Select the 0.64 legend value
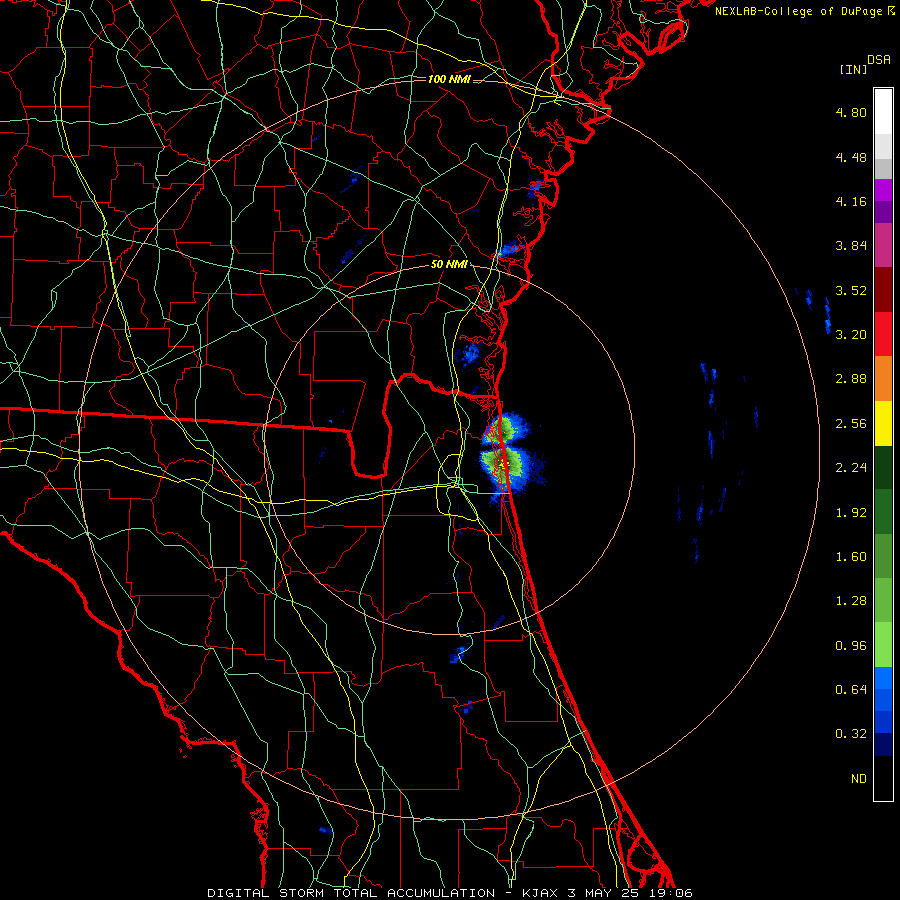This screenshot has width=900, height=900. point(851,690)
